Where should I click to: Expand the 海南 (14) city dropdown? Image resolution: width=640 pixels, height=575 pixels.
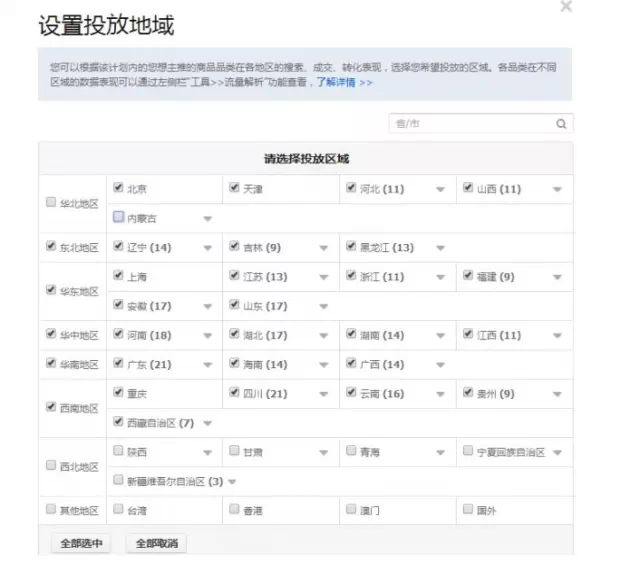[324, 365]
